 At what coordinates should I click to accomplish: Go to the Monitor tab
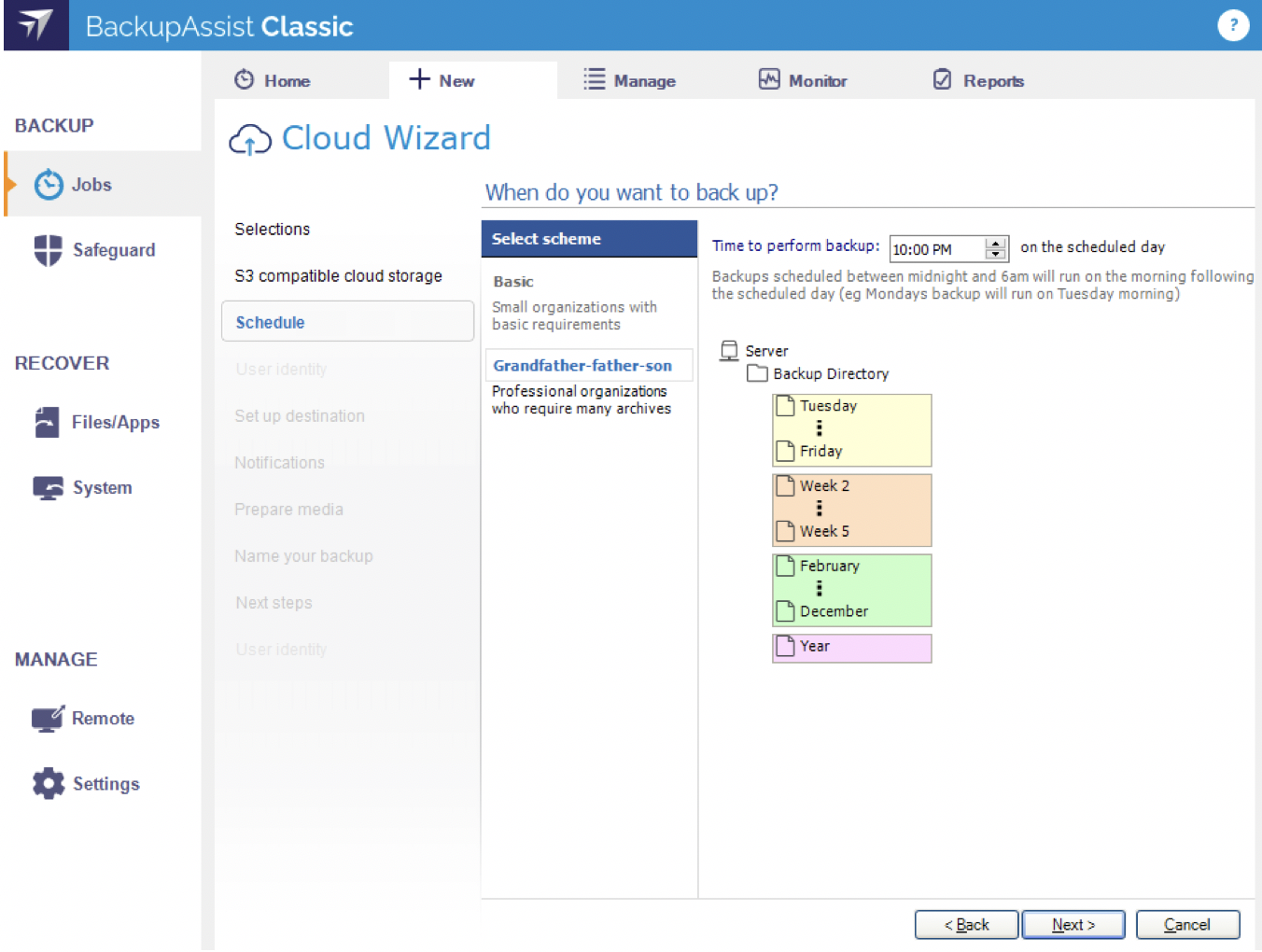[x=803, y=80]
